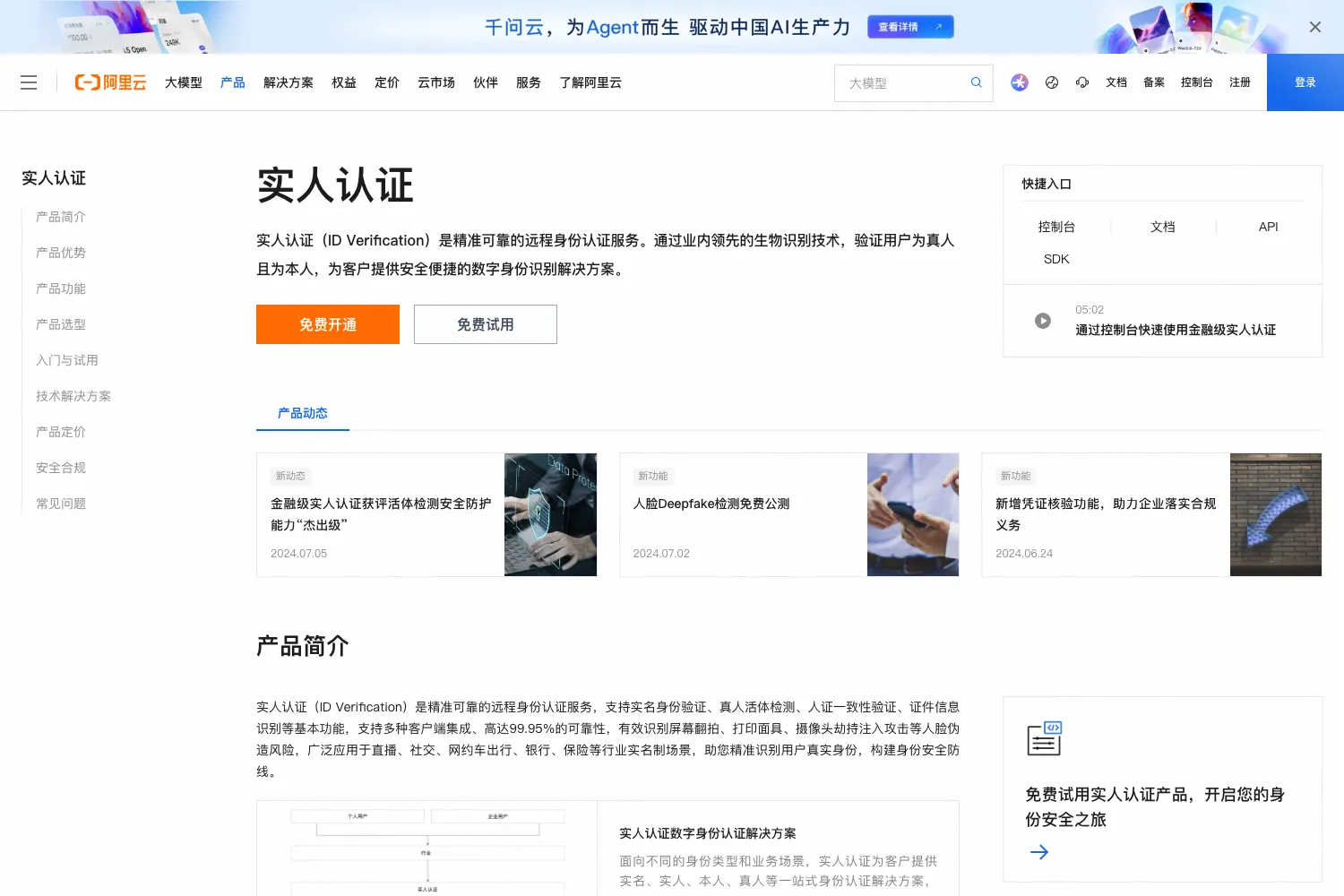
Task: Open the hamburger navigation menu
Action: click(x=29, y=82)
